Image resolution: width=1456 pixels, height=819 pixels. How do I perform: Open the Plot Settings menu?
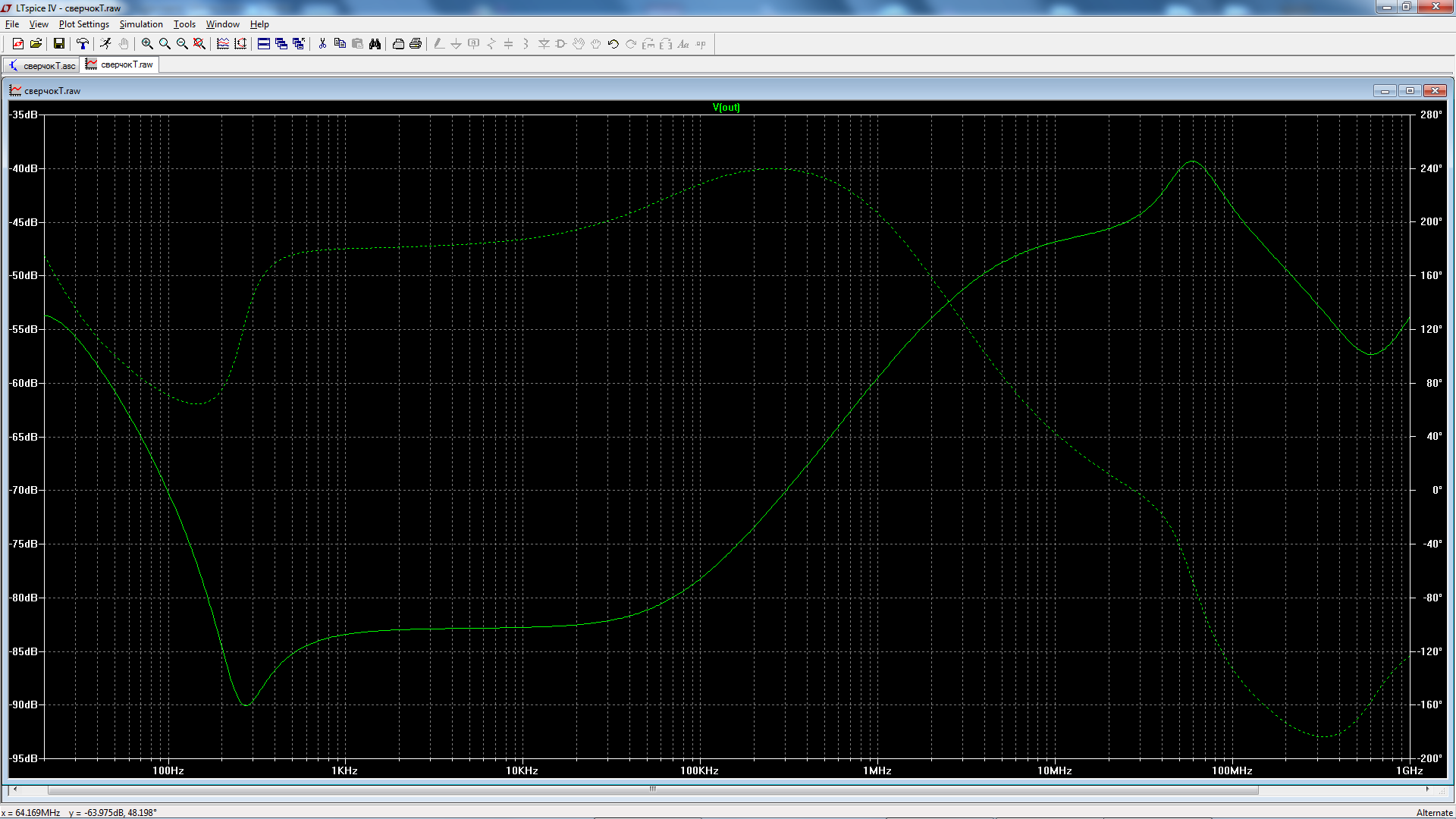click(83, 24)
